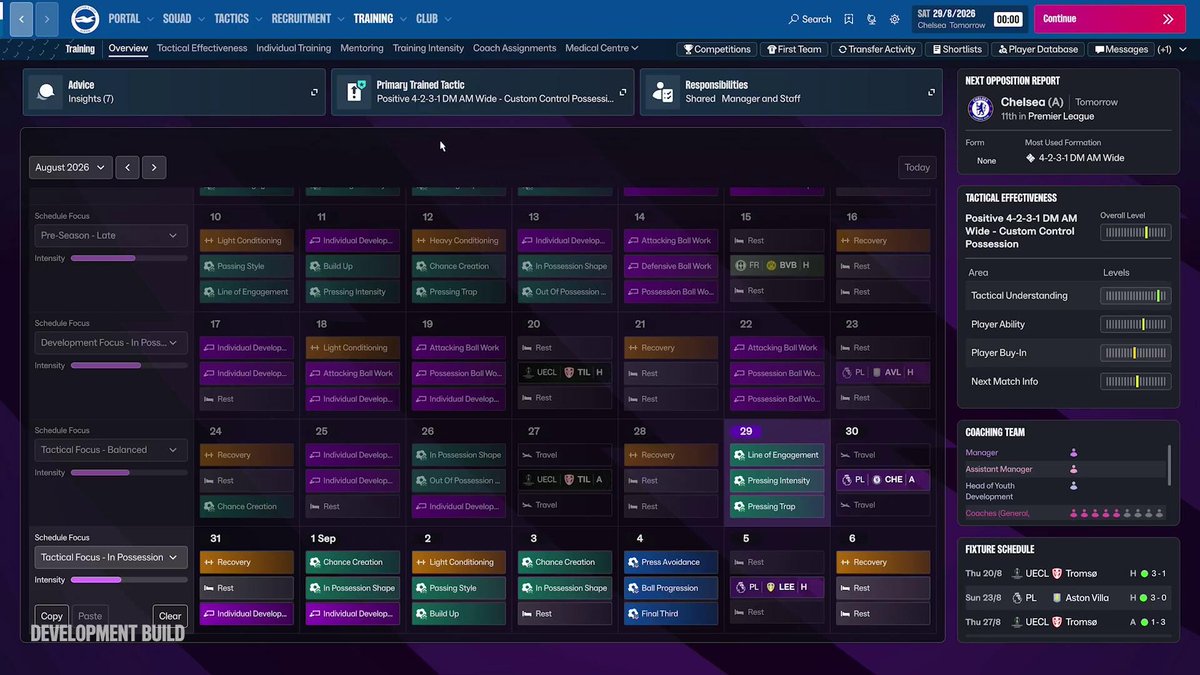Expand the Primary Trained Tactic popout icon

point(623,92)
